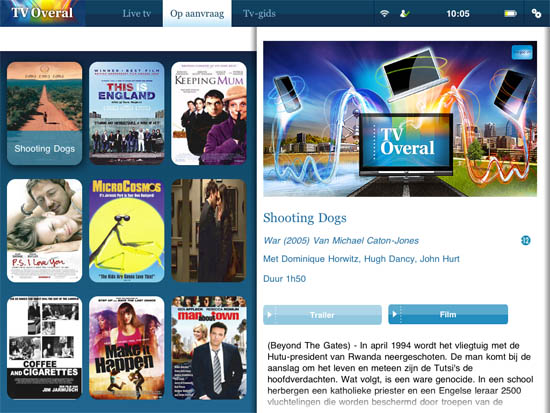Click the user status icon
550x413 pixels.
pyautogui.click(x=404, y=14)
